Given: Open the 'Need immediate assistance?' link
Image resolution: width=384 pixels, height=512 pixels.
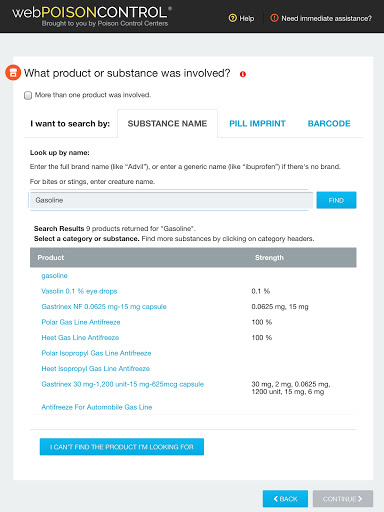Looking at the screenshot, I should 326,18.
